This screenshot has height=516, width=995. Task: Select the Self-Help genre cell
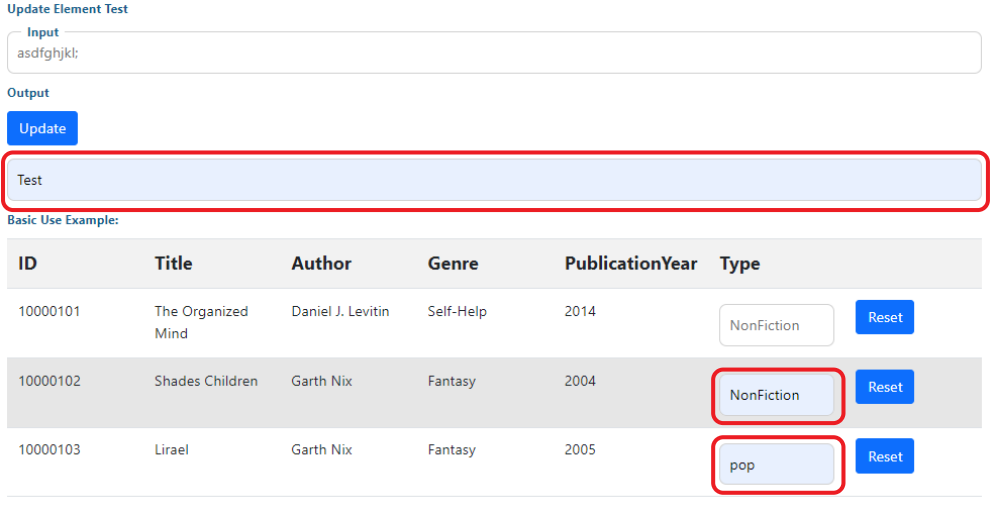tap(457, 311)
